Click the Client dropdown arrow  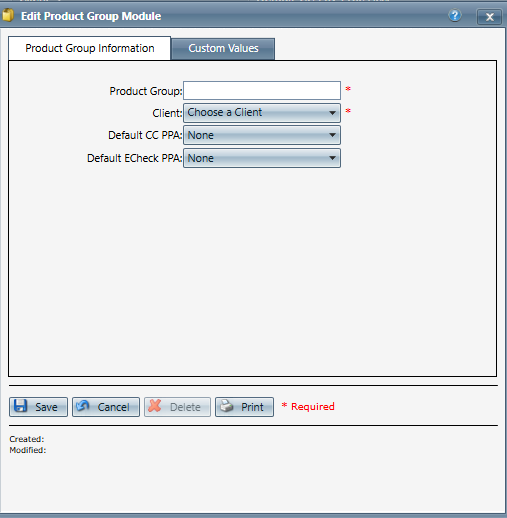(332, 113)
